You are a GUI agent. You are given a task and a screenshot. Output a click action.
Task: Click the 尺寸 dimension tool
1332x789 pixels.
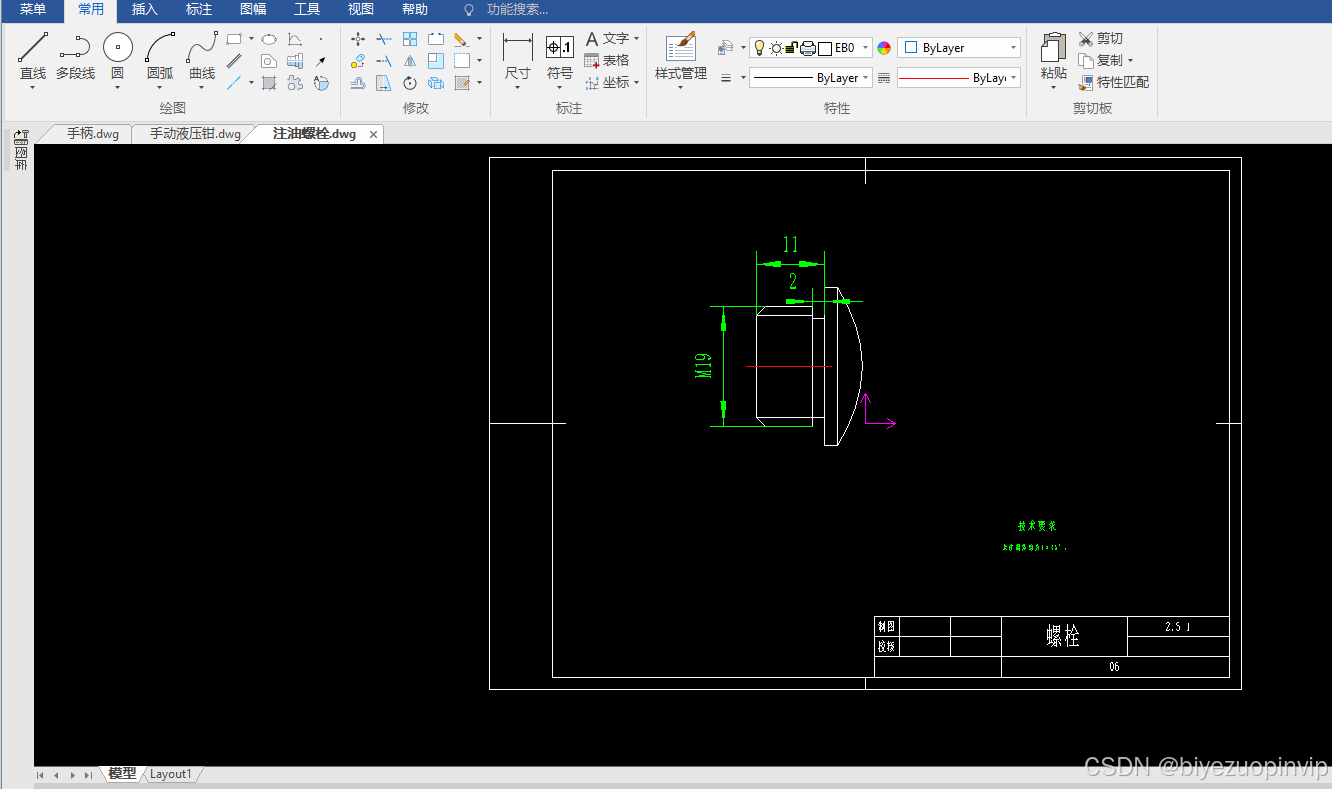(x=517, y=57)
